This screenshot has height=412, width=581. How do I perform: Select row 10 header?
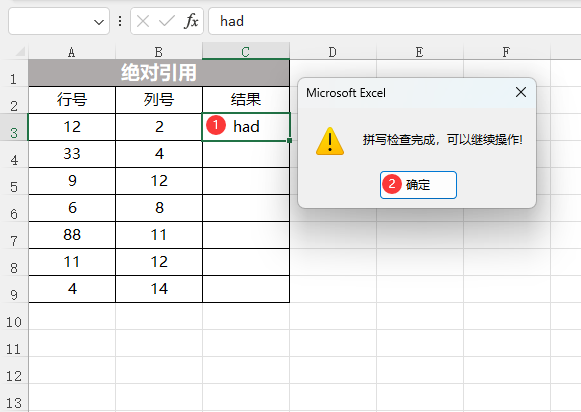14,317
